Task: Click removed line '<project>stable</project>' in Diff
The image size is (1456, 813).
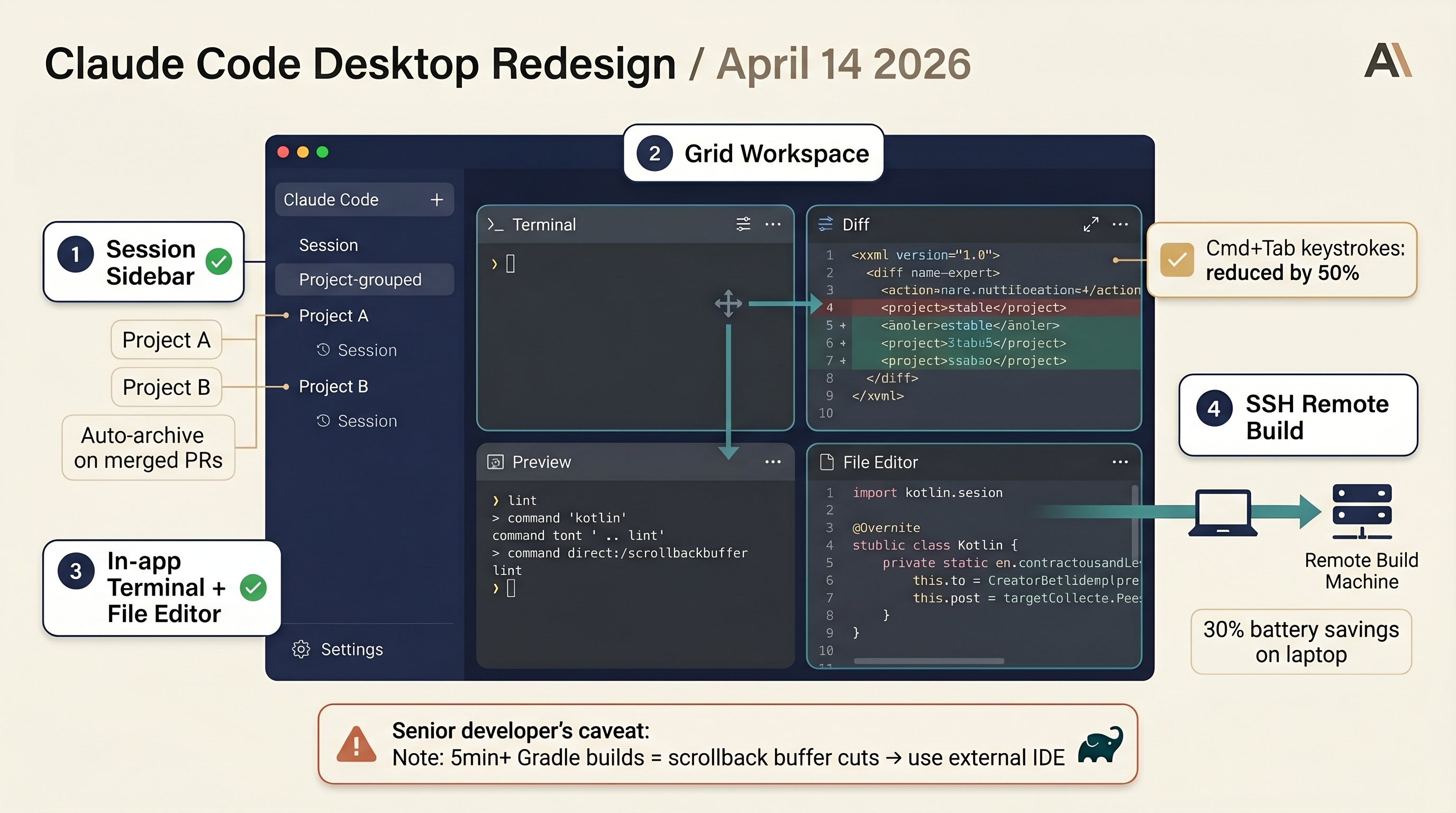Action: click(x=973, y=308)
